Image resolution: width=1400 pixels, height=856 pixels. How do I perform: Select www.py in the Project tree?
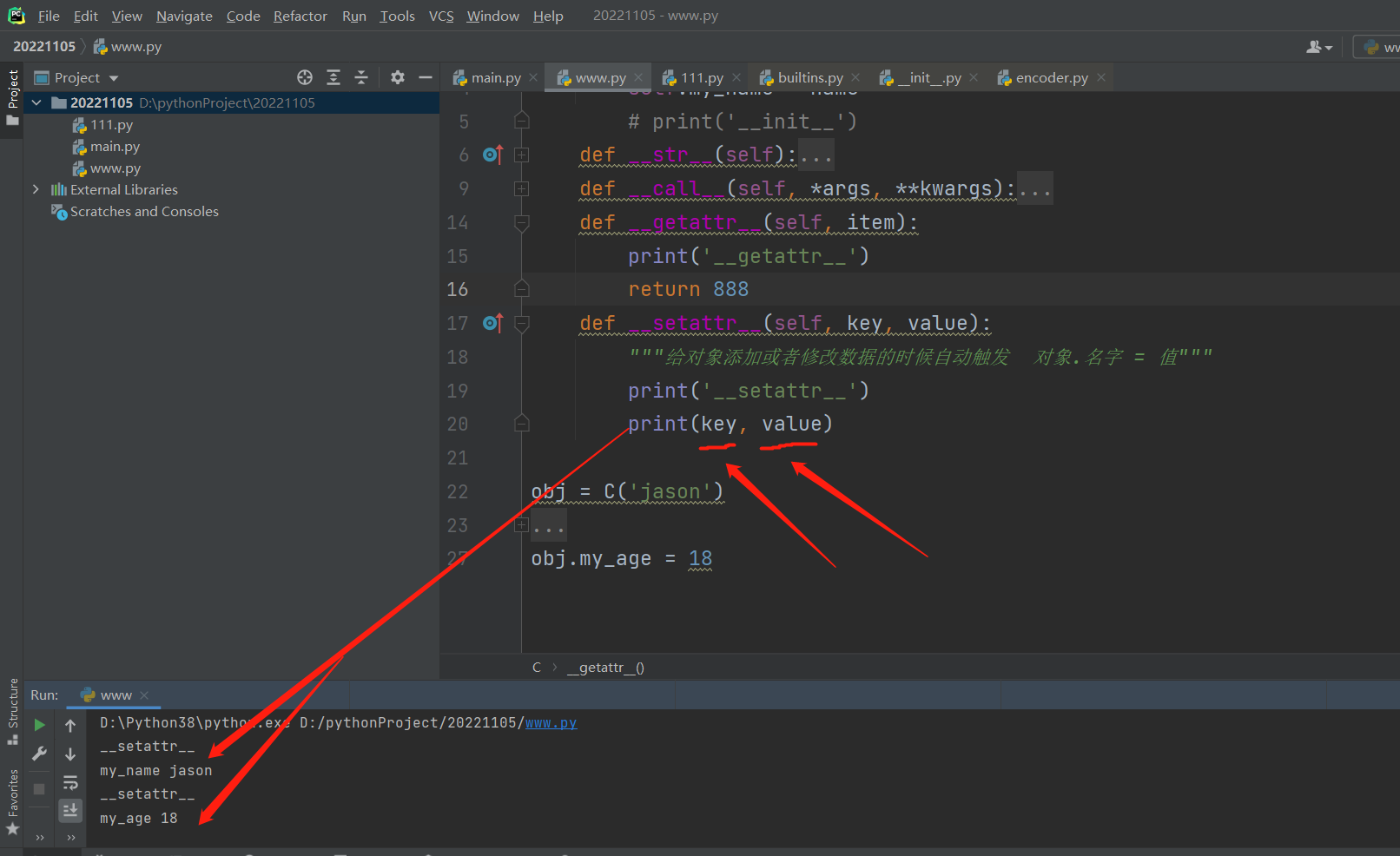pos(106,168)
